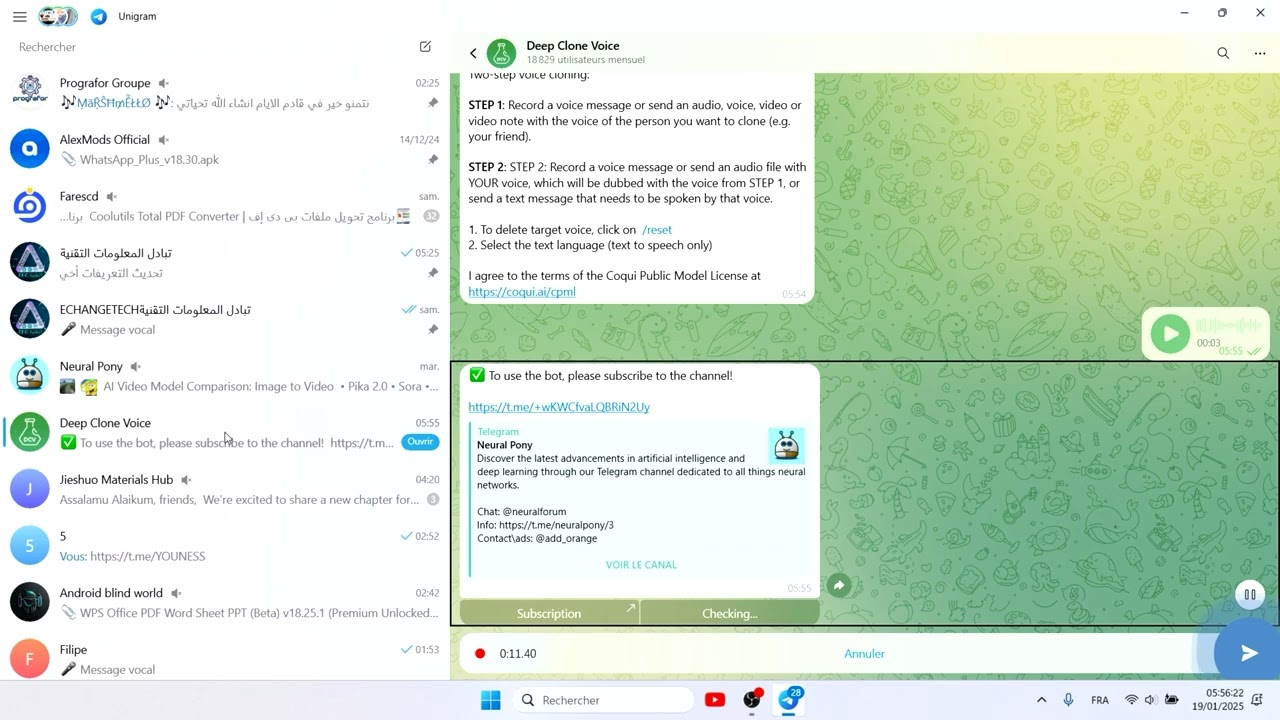
Task: Click the Telegram logo in title bar
Action: click(x=99, y=17)
